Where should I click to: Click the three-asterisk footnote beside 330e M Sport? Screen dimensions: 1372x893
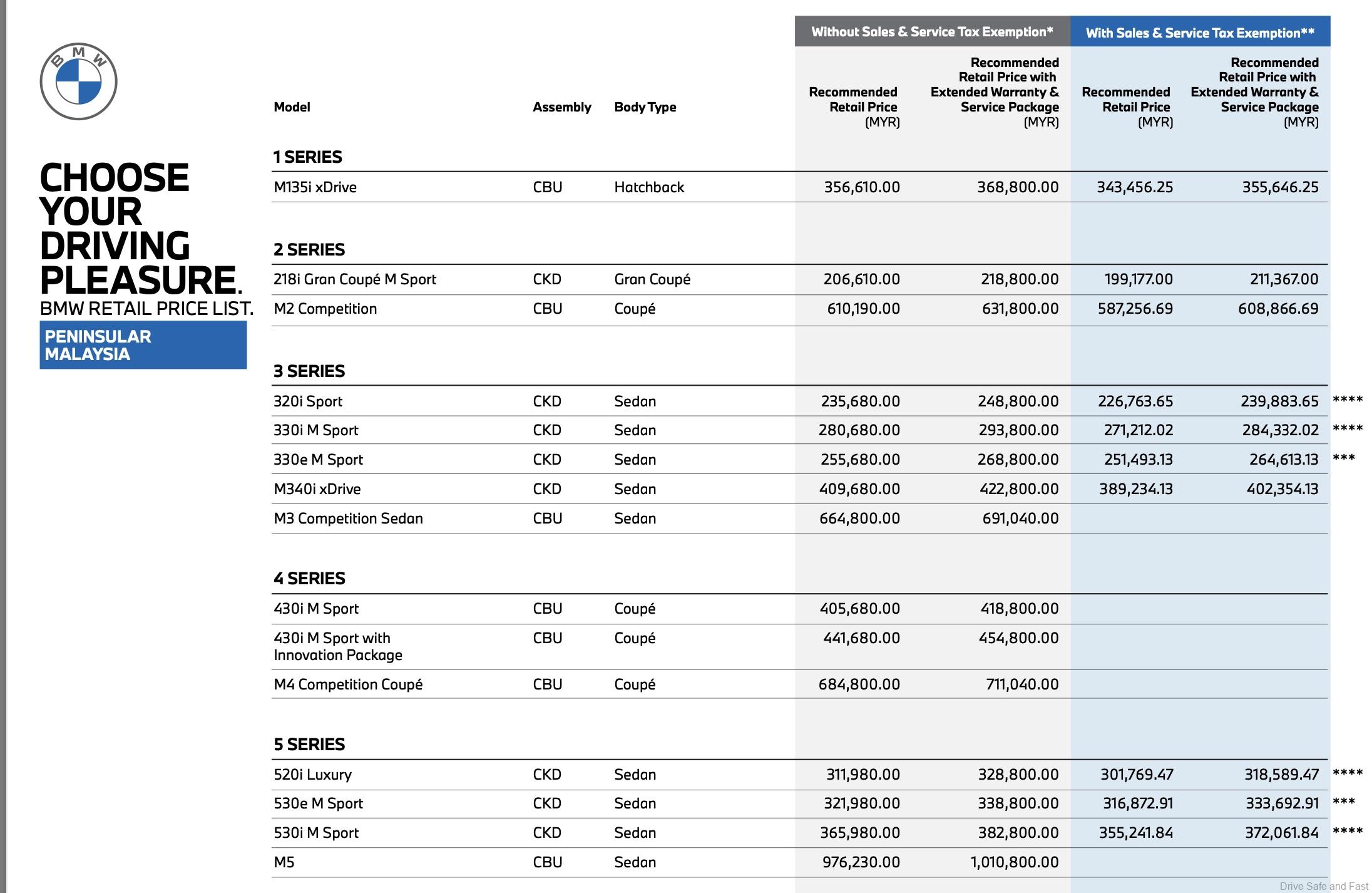pyautogui.click(x=1343, y=458)
